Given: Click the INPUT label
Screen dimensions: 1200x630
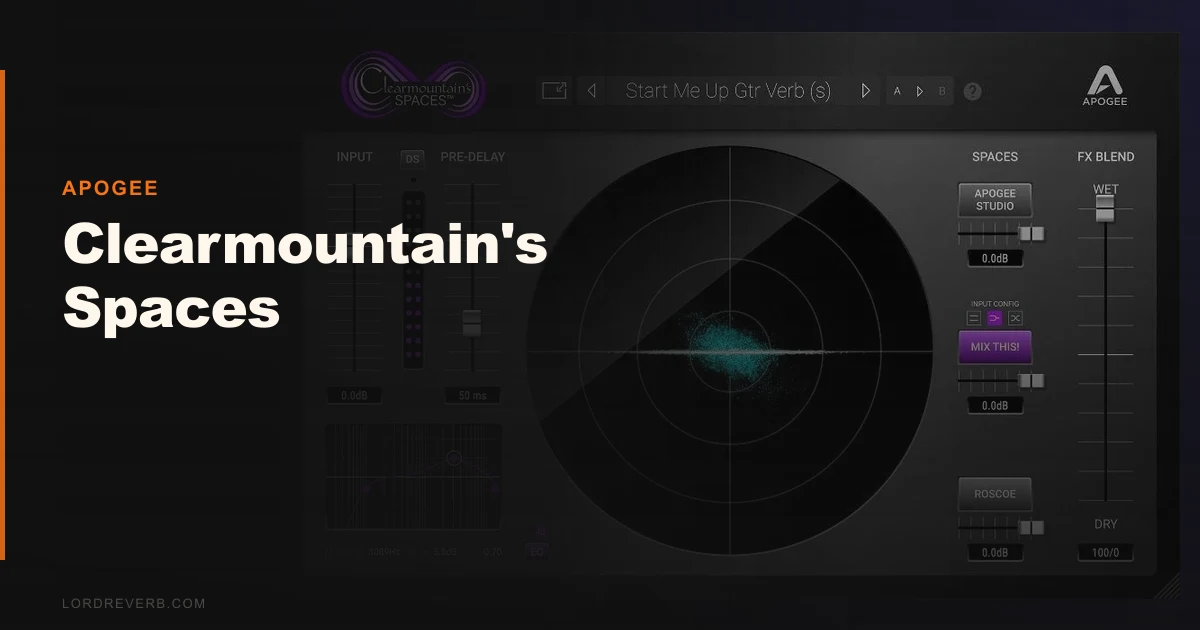Looking at the screenshot, I should tap(354, 157).
